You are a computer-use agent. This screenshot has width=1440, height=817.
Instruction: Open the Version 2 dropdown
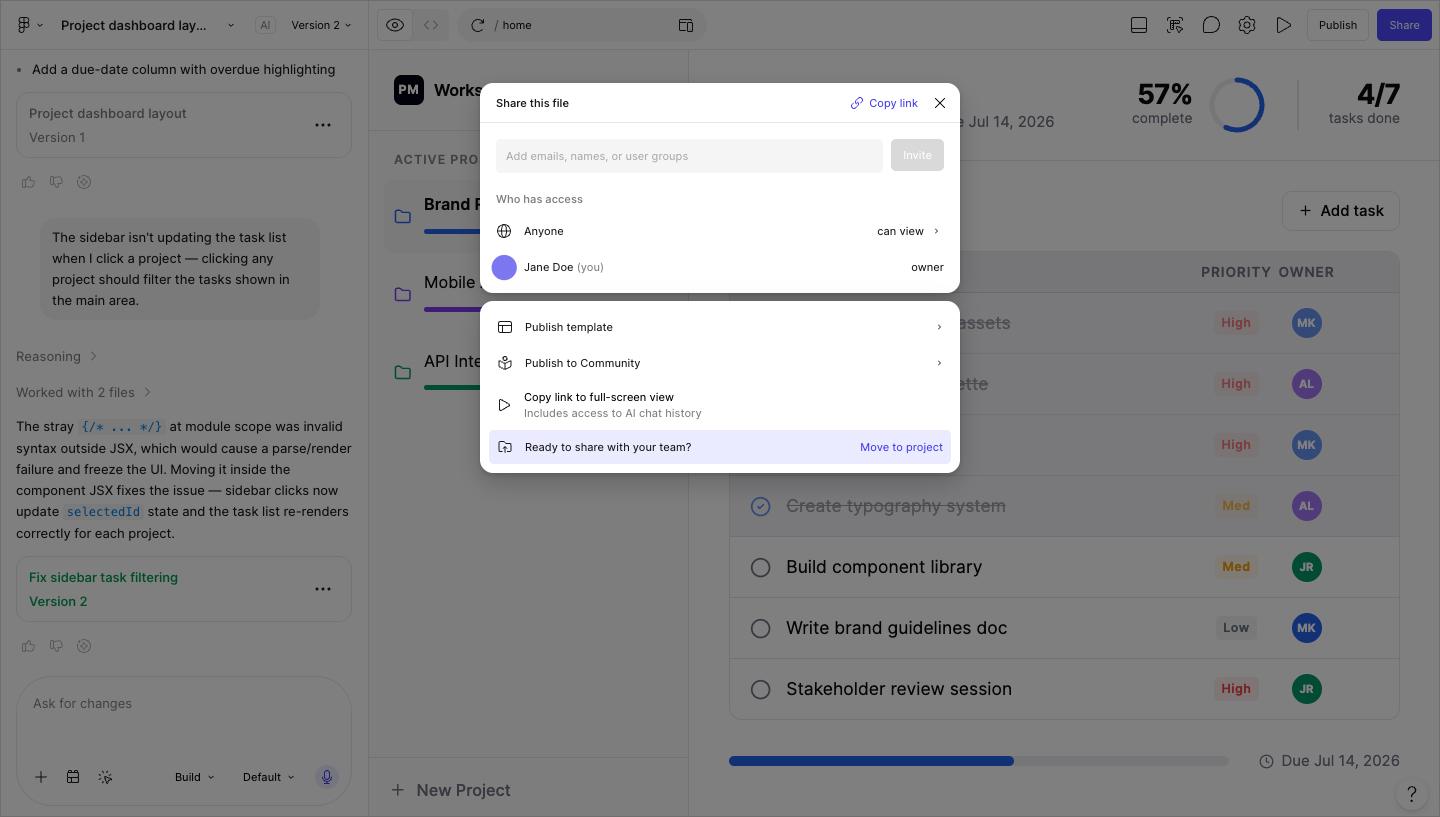click(321, 25)
